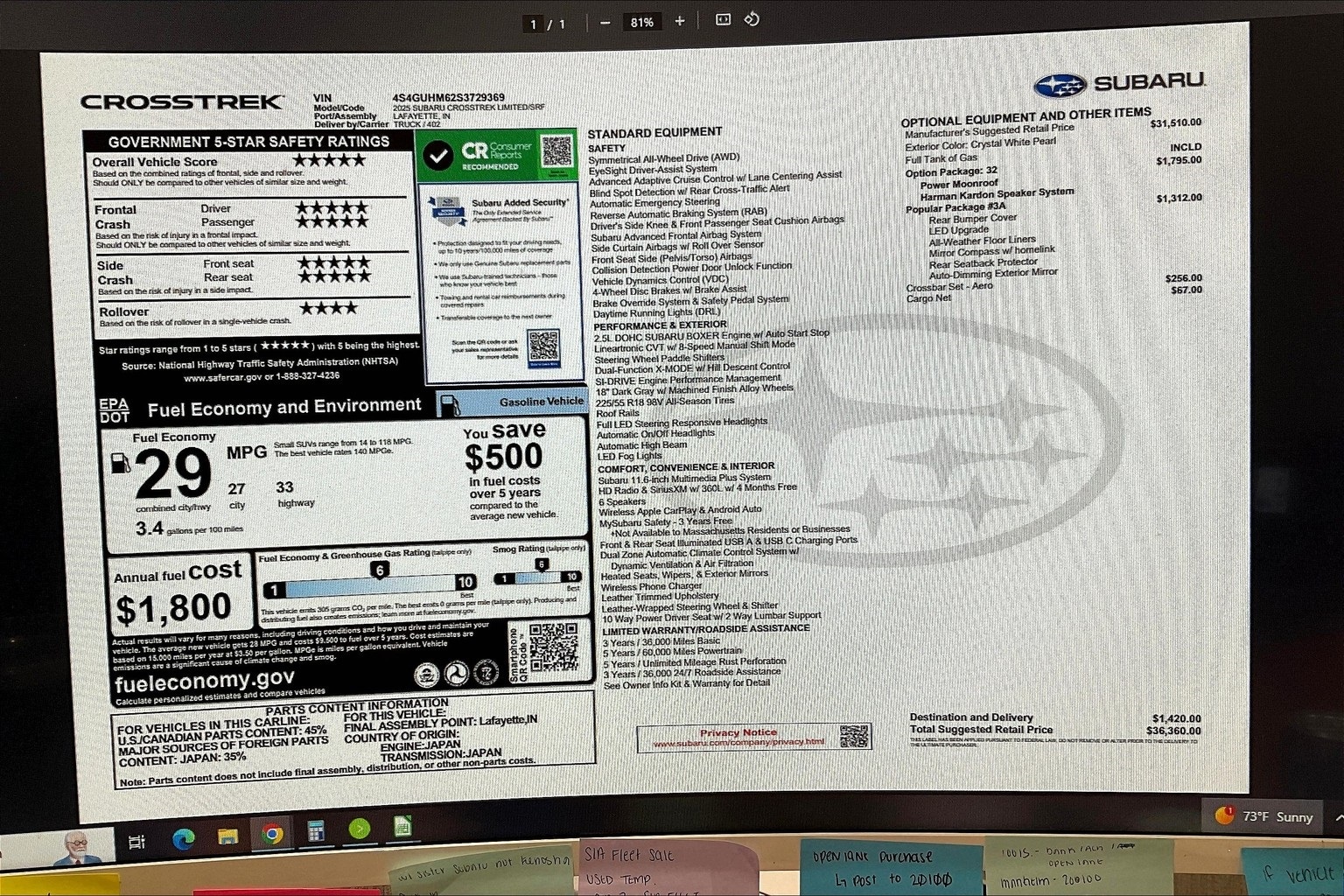Click the Option Package: 32 line
Image resolution: width=1344 pixels, height=896 pixels.
tap(951, 171)
